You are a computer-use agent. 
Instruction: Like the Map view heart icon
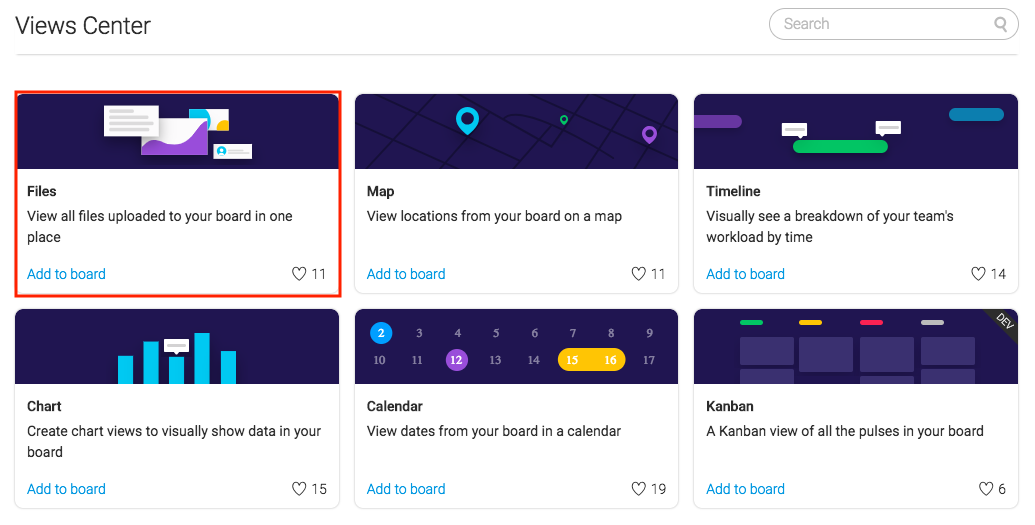[x=638, y=273]
